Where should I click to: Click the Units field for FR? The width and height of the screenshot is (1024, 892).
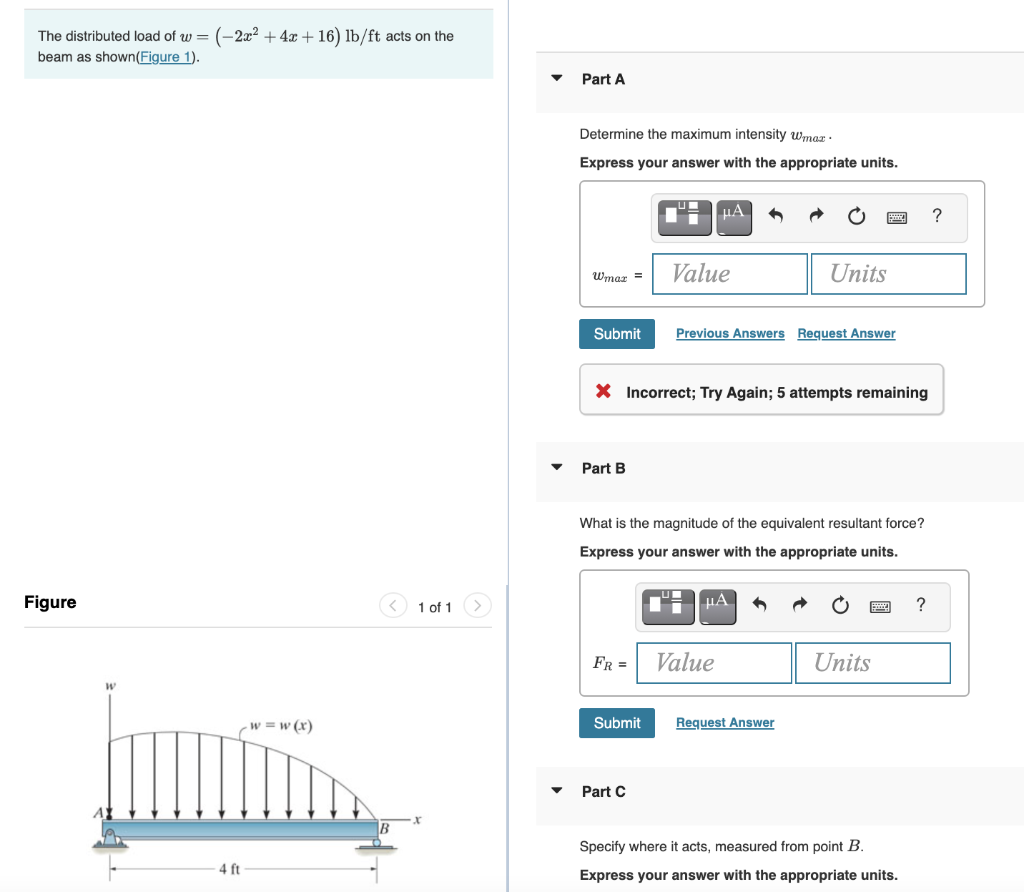tap(872, 662)
